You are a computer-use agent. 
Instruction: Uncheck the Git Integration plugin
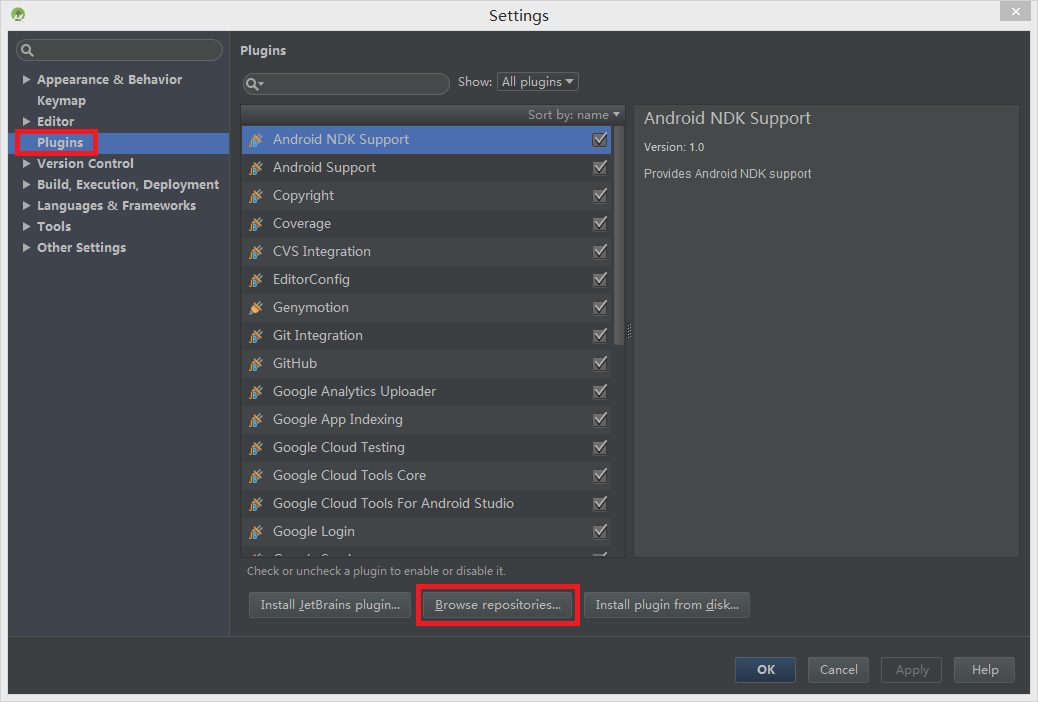600,336
